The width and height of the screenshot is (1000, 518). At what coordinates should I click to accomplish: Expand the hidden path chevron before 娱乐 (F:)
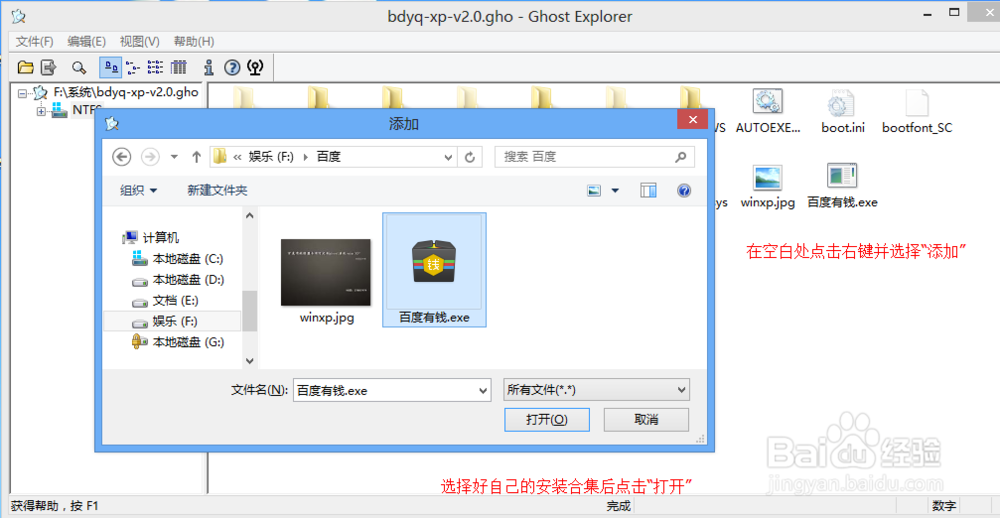tap(237, 157)
